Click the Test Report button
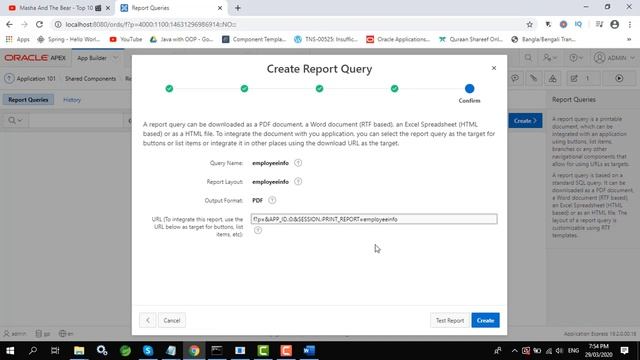 (x=450, y=320)
